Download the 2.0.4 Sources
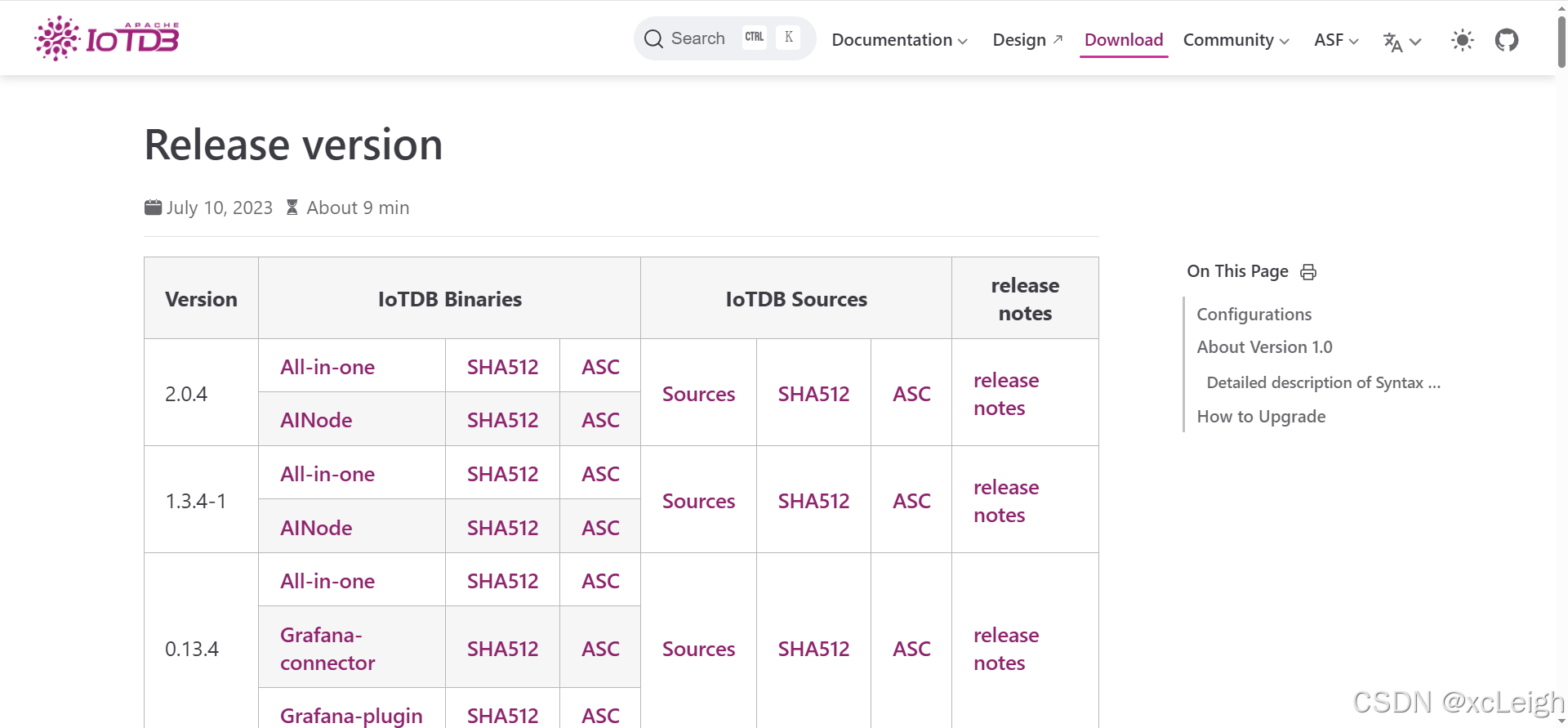This screenshot has width=1568, height=728. (698, 394)
